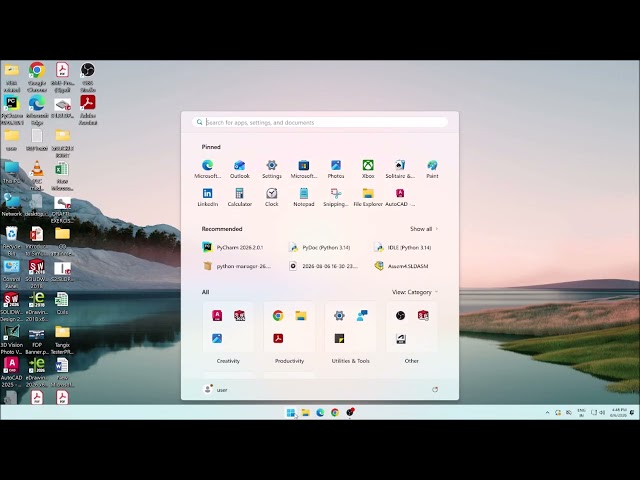The height and width of the screenshot is (480, 640).
Task: Select the Microsoft Edge desktop shortcut
Action: [37, 109]
